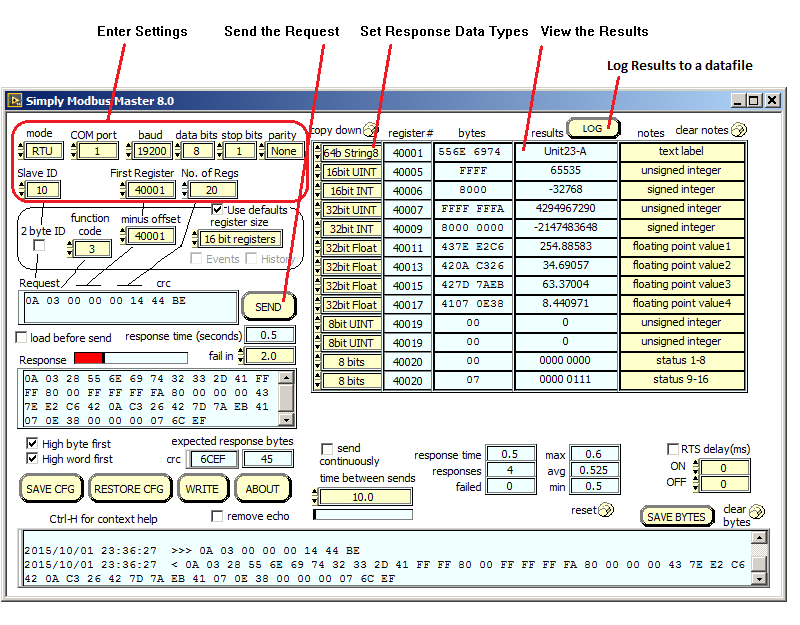Open the ABOUT dialog

262,489
